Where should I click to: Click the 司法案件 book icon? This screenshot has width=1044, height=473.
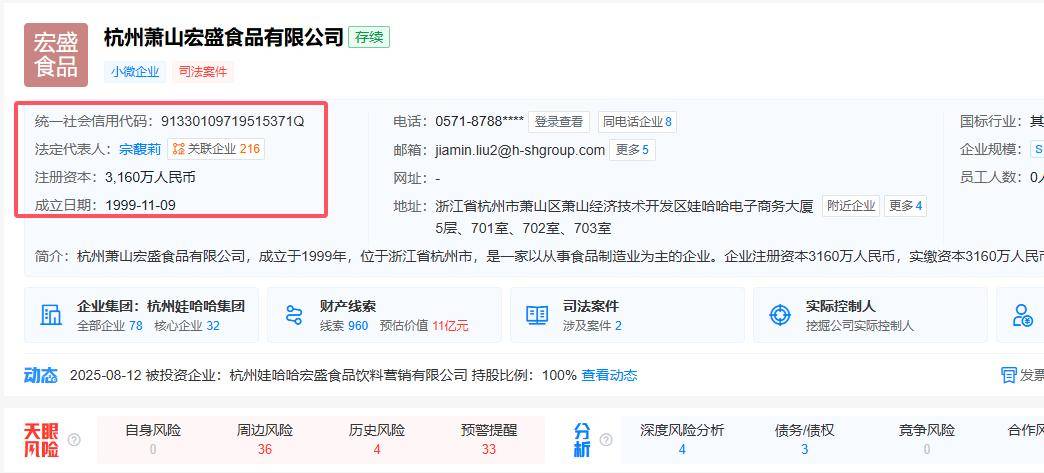pyautogui.click(x=537, y=315)
